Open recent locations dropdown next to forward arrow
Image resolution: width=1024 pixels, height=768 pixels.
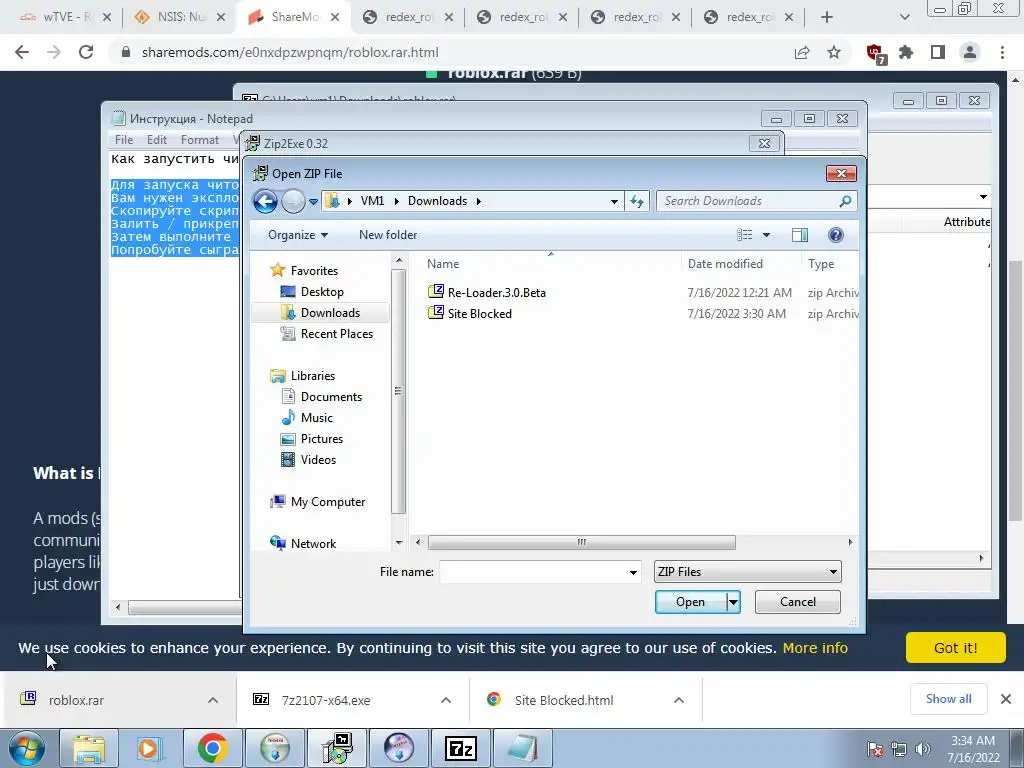[313, 202]
